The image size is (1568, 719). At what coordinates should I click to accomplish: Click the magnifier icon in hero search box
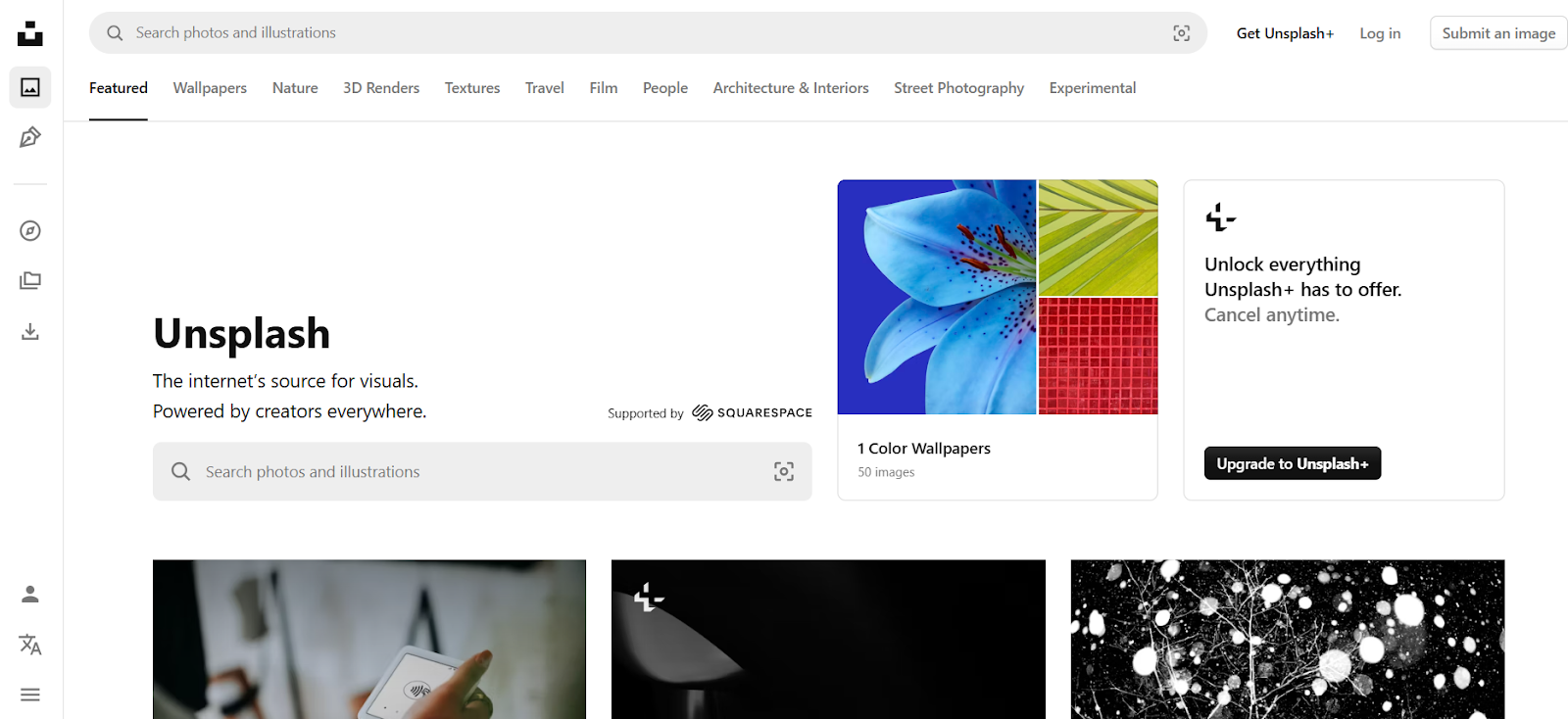(x=180, y=471)
